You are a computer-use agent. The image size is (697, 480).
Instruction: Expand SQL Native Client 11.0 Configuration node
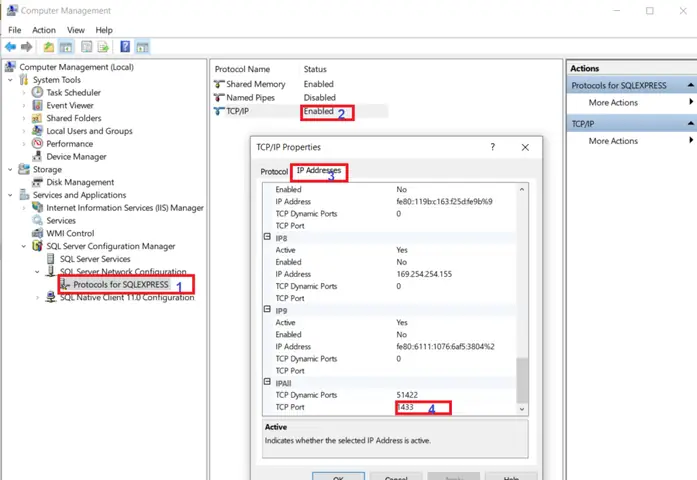click(37, 298)
